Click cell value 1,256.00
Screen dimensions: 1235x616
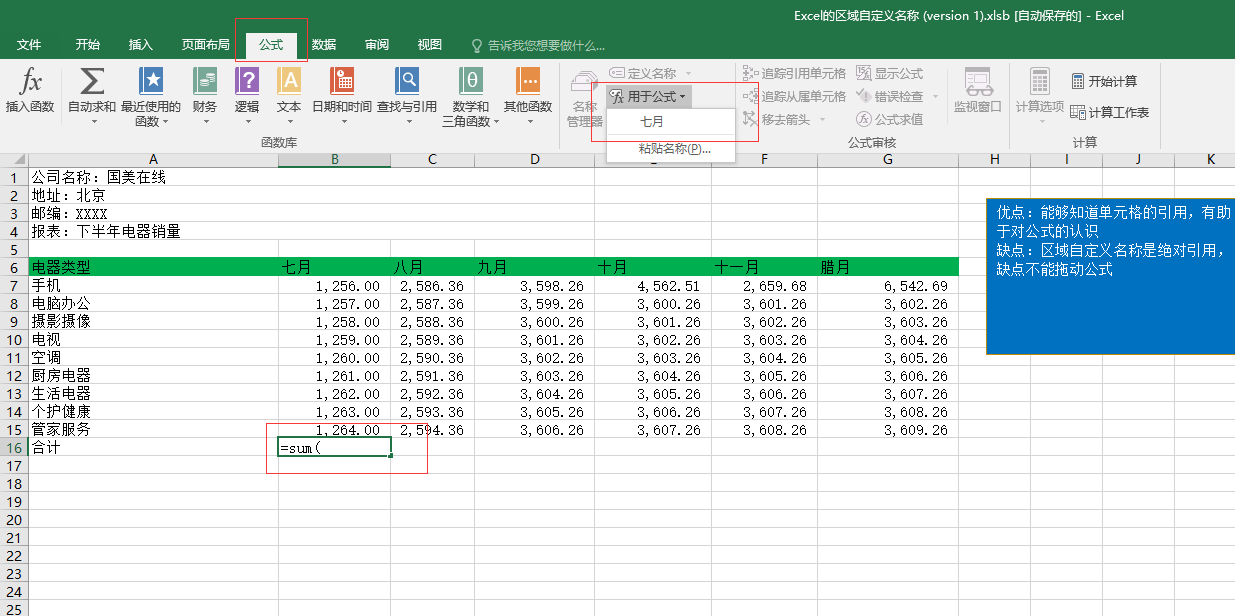pyautogui.click(x=335, y=285)
